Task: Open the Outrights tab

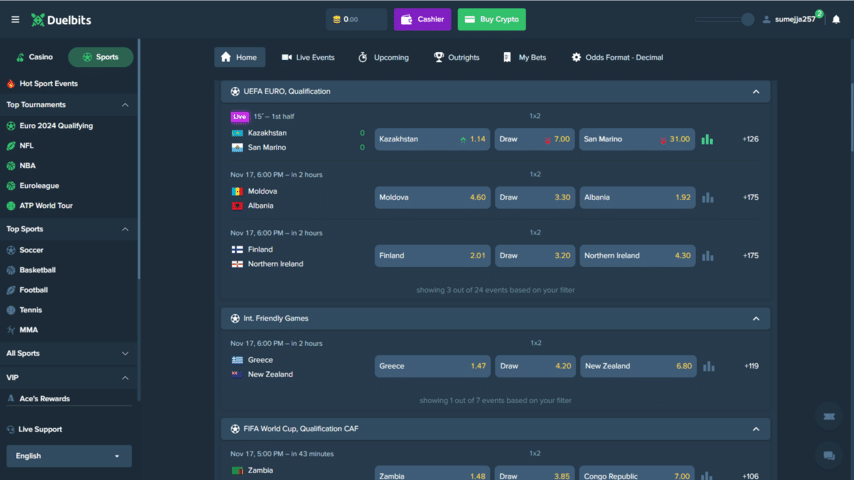Action: click(456, 57)
